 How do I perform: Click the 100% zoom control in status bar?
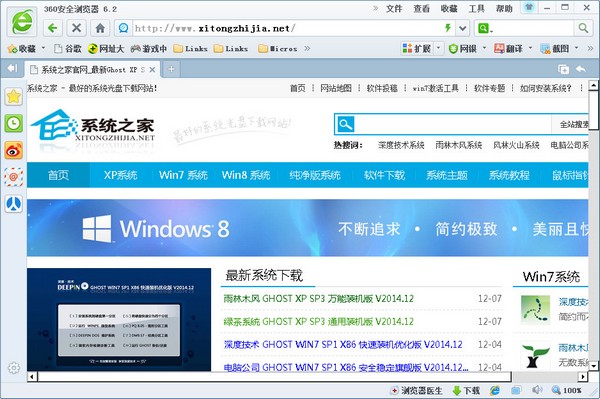[x=566, y=391]
